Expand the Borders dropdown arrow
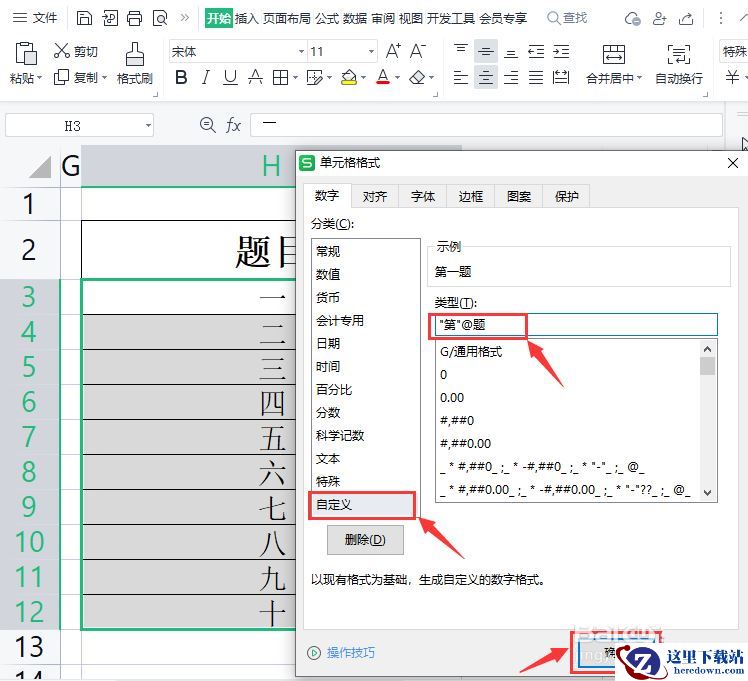This screenshot has width=748, height=681. [x=295, y=77]
